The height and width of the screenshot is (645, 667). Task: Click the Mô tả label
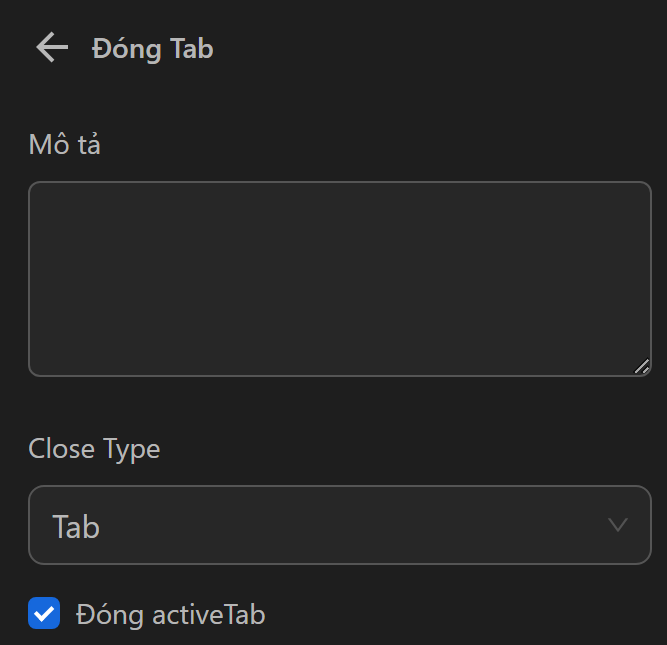pos(65,145)
